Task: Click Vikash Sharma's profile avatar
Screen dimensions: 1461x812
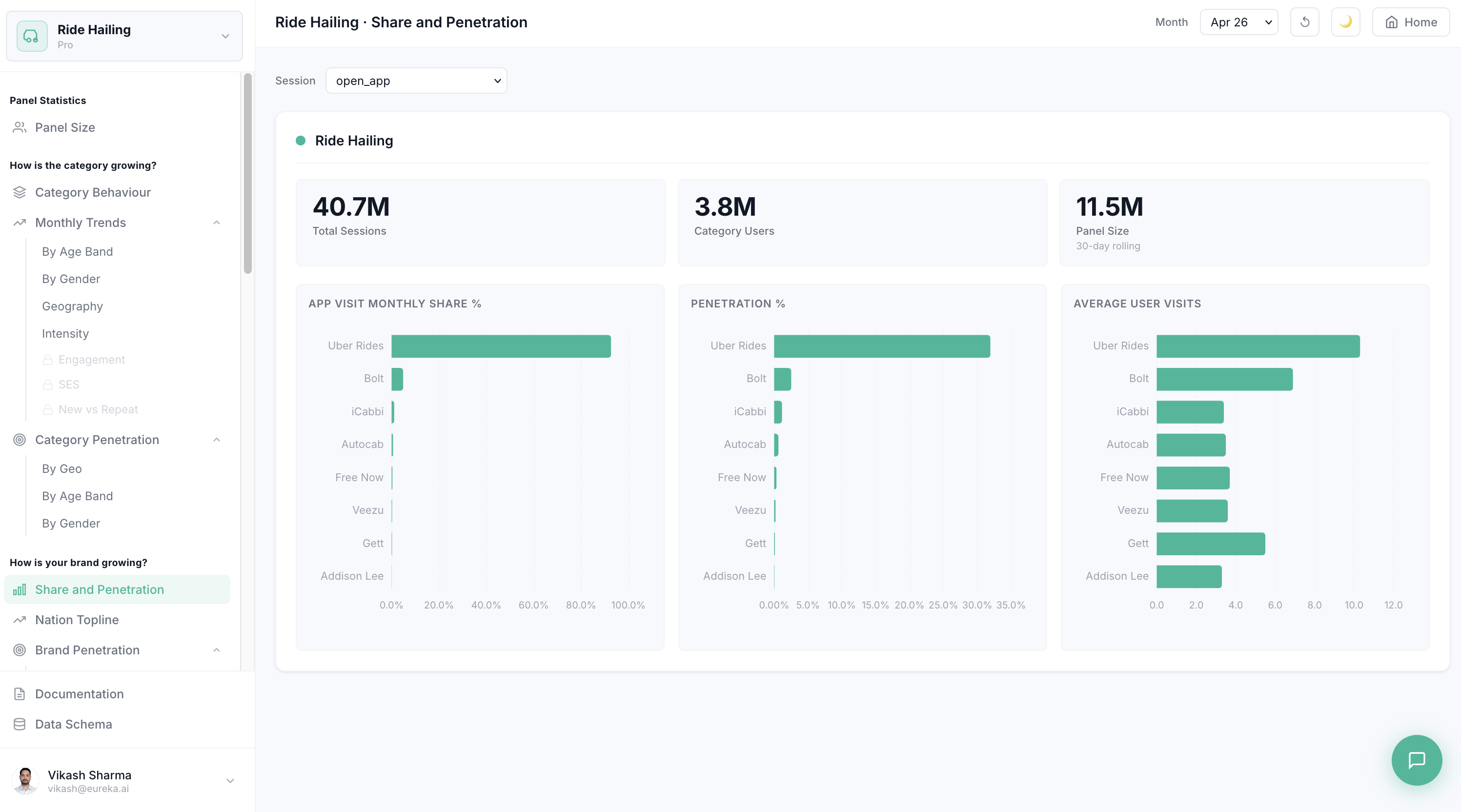Action: (x=25, y=781)
